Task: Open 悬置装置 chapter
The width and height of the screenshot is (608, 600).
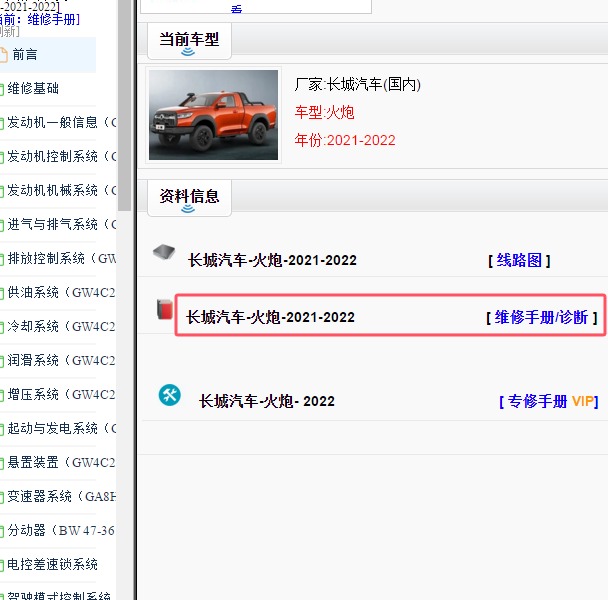Action: tap(61, 462)
